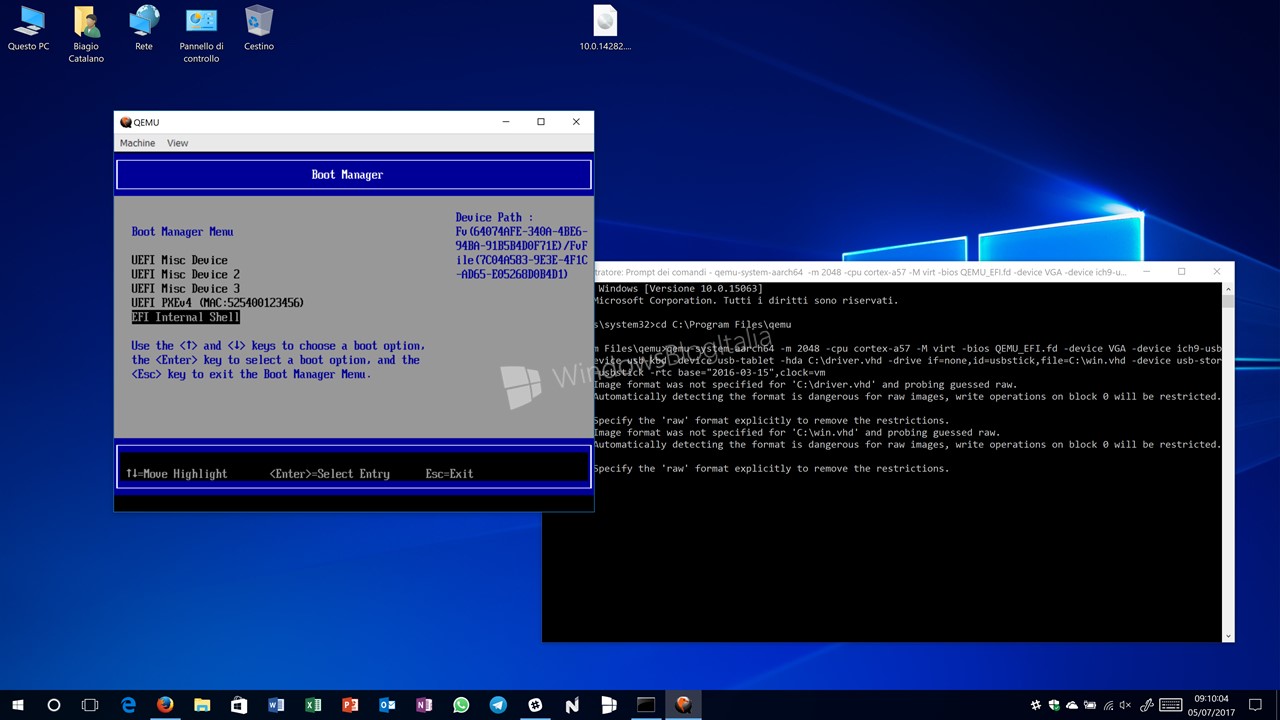Image resolution: width=1280 pixels, height=720 pixels.
Task: Select UEFI Misc Device 3 boot entry
Action: point(185,288)
